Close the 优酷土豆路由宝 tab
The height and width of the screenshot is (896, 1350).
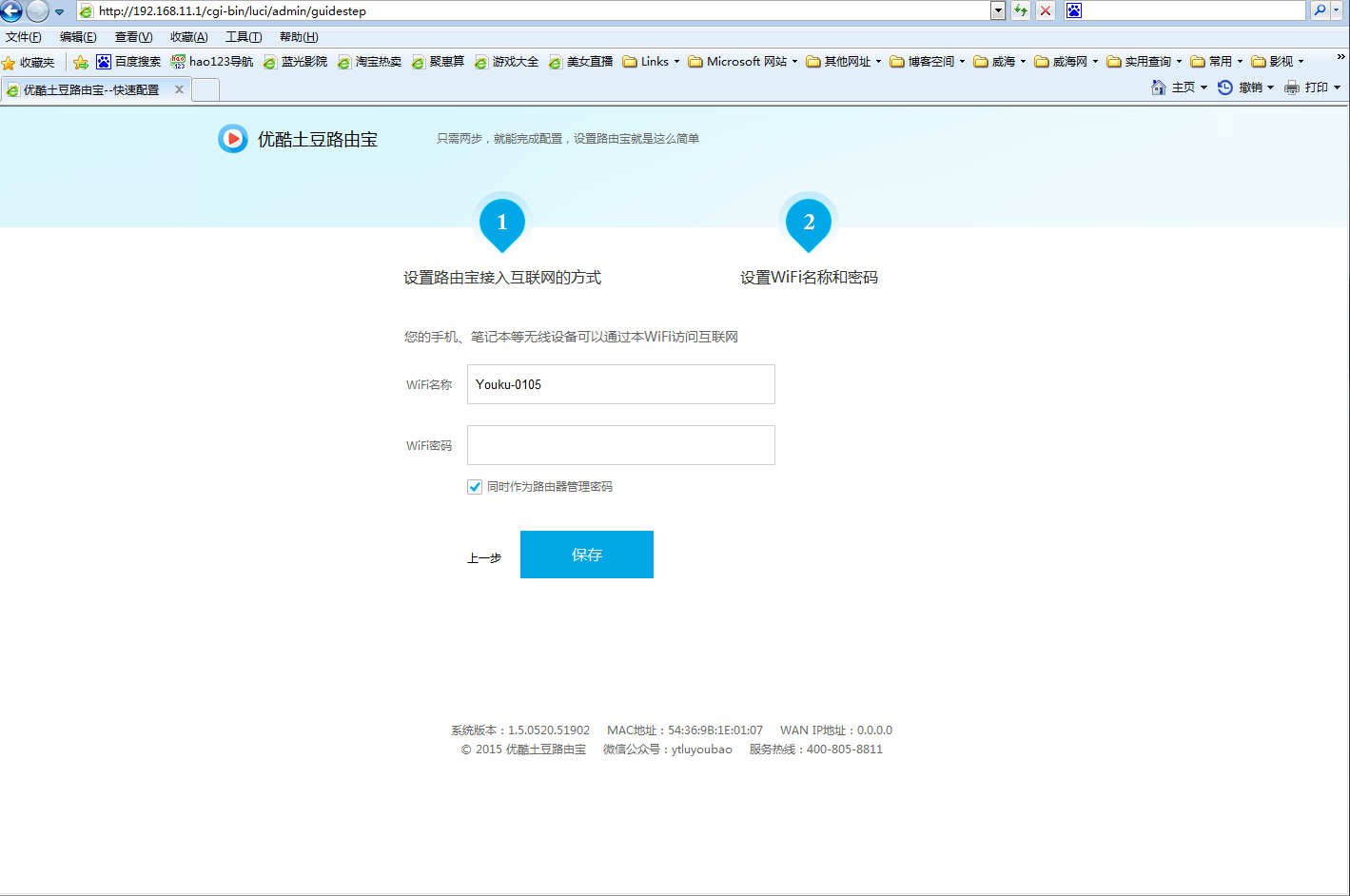[179, 89]
